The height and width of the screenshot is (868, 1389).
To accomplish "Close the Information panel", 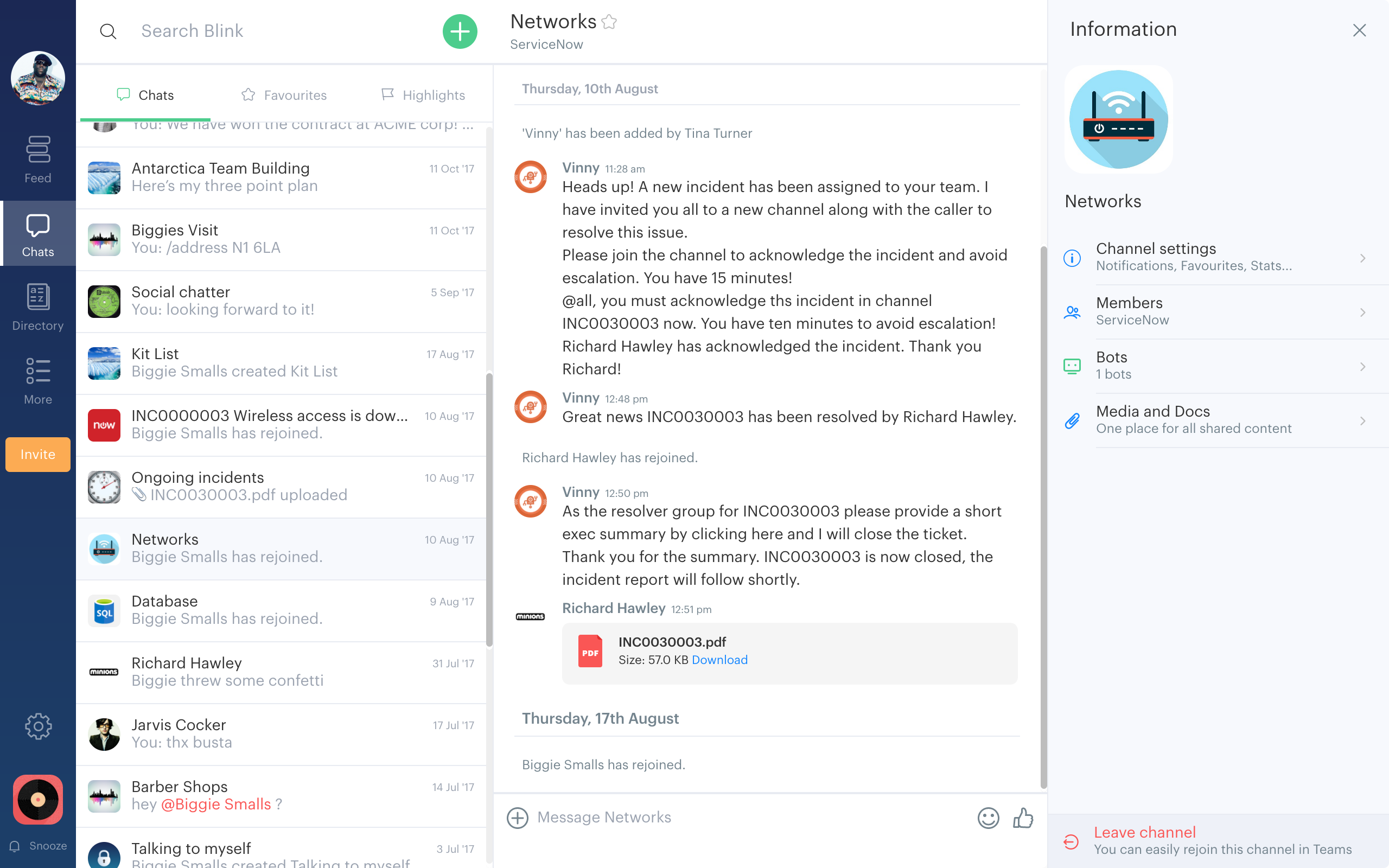I will [x=1359, y=30].
